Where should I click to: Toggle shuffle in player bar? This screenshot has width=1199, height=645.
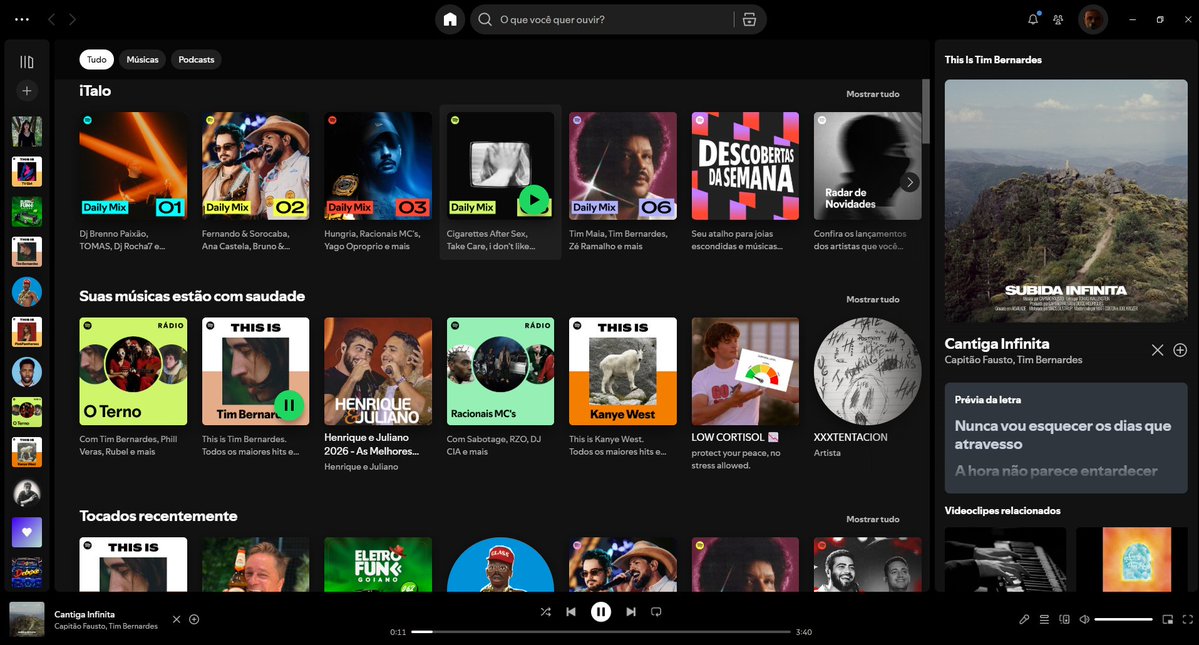coord(545,612)
